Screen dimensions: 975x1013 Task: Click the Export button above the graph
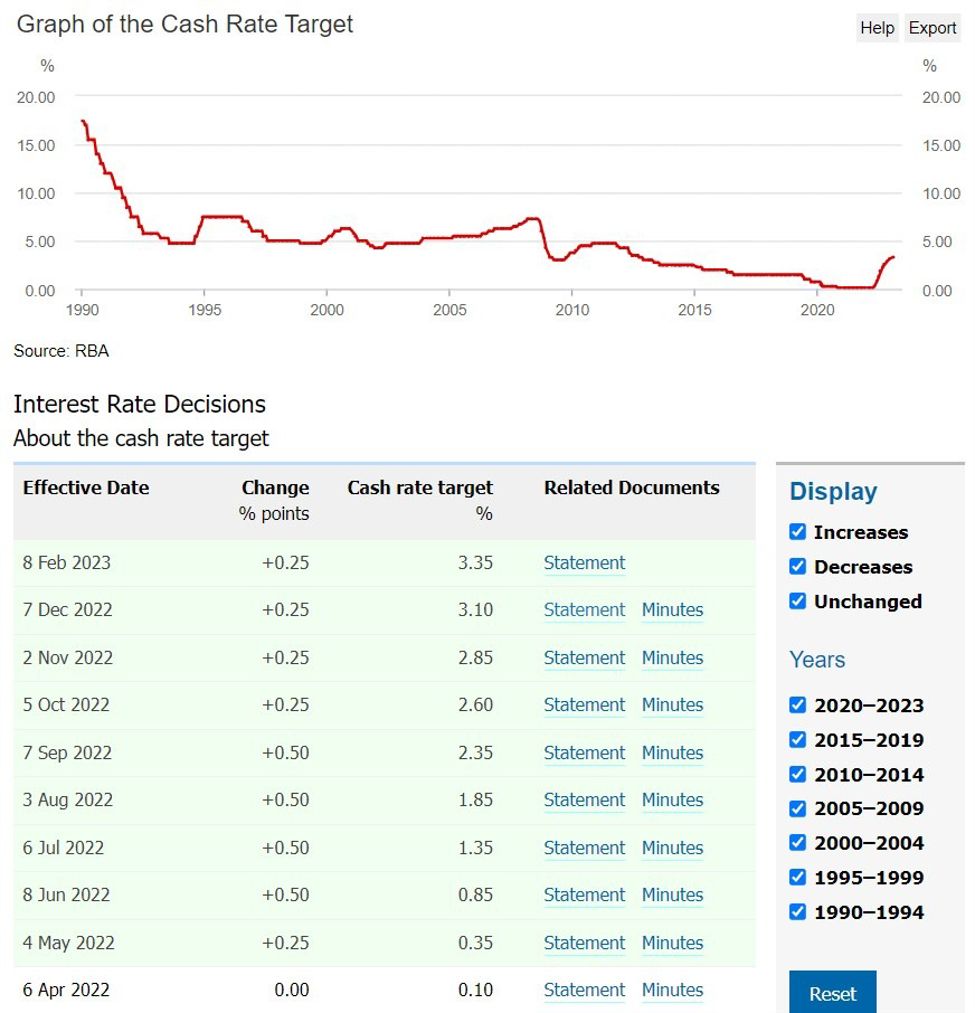[932, 28]
